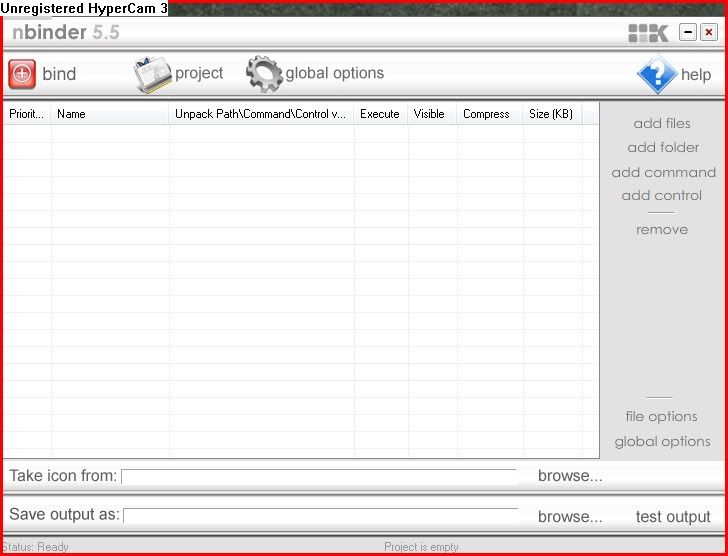Open the project toolbar menu label
Viewport: 728px width, 556px height.
pyautogui.click(x=199, y=73)
